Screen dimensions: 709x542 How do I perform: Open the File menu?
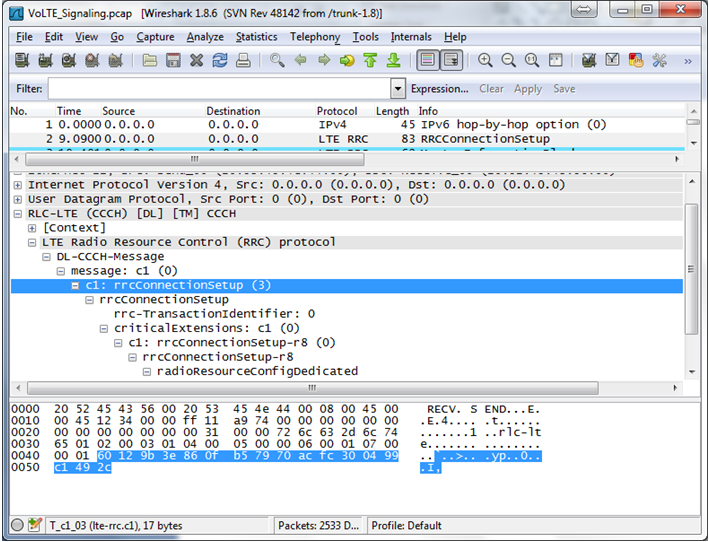[x=24, y=37]
